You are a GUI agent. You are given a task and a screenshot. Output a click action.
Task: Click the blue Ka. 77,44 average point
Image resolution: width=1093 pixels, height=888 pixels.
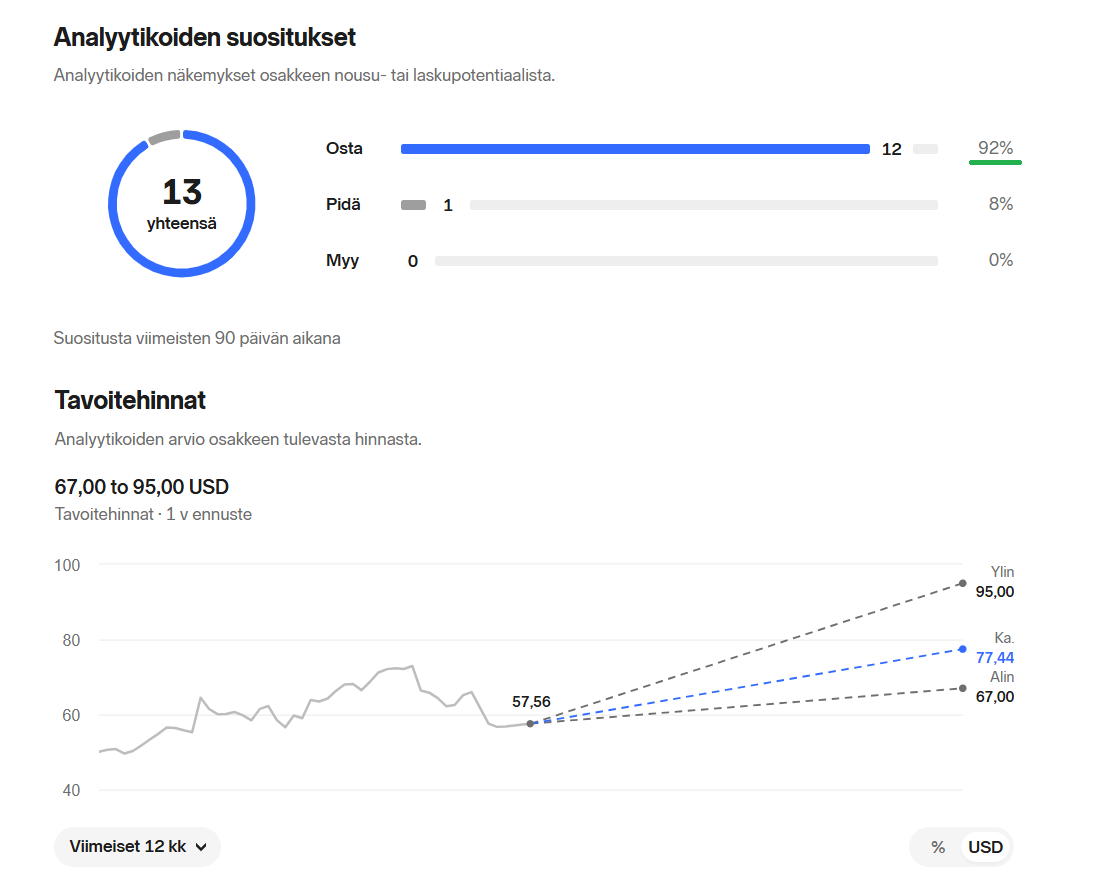[963, 649]
